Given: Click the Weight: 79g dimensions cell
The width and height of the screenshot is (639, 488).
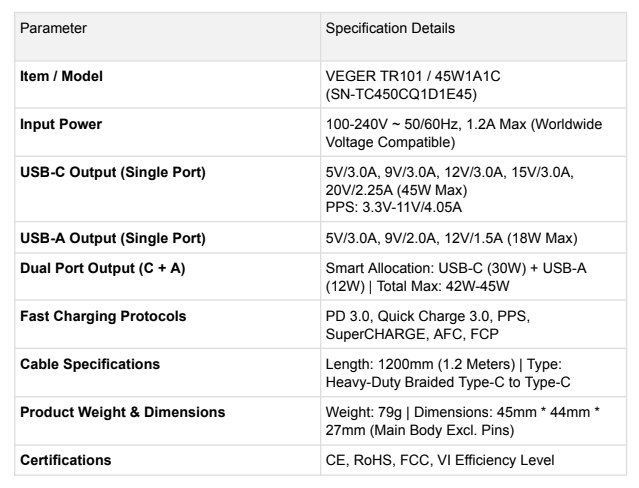Looking at the screenshot, I should (x=473, y=421).
